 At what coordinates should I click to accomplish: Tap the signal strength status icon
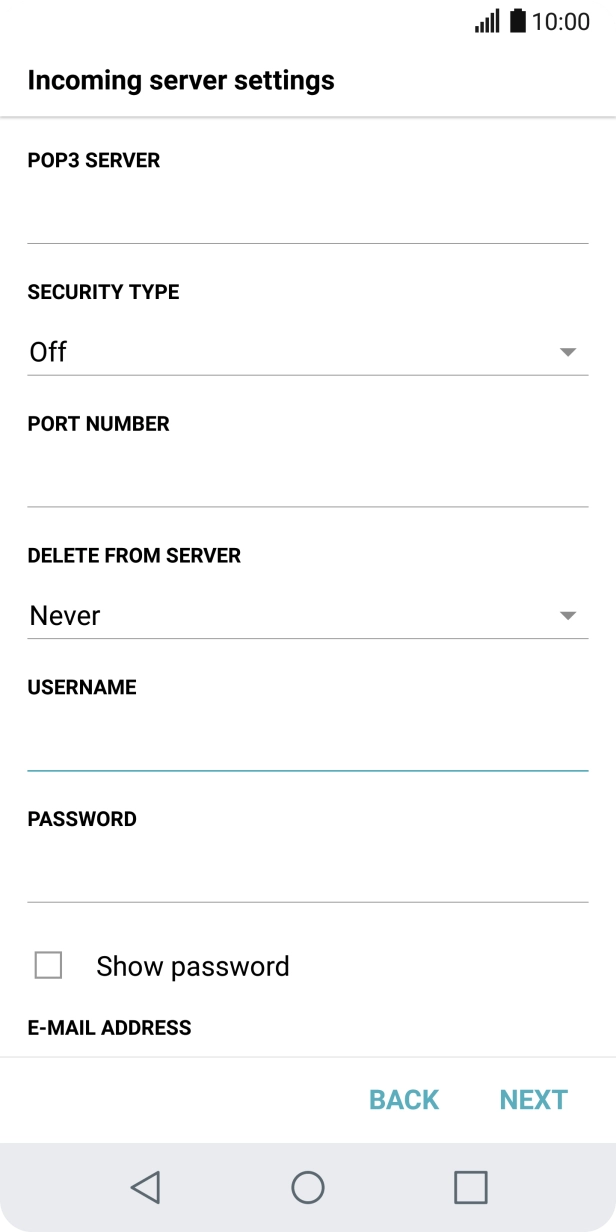(487, 21)
